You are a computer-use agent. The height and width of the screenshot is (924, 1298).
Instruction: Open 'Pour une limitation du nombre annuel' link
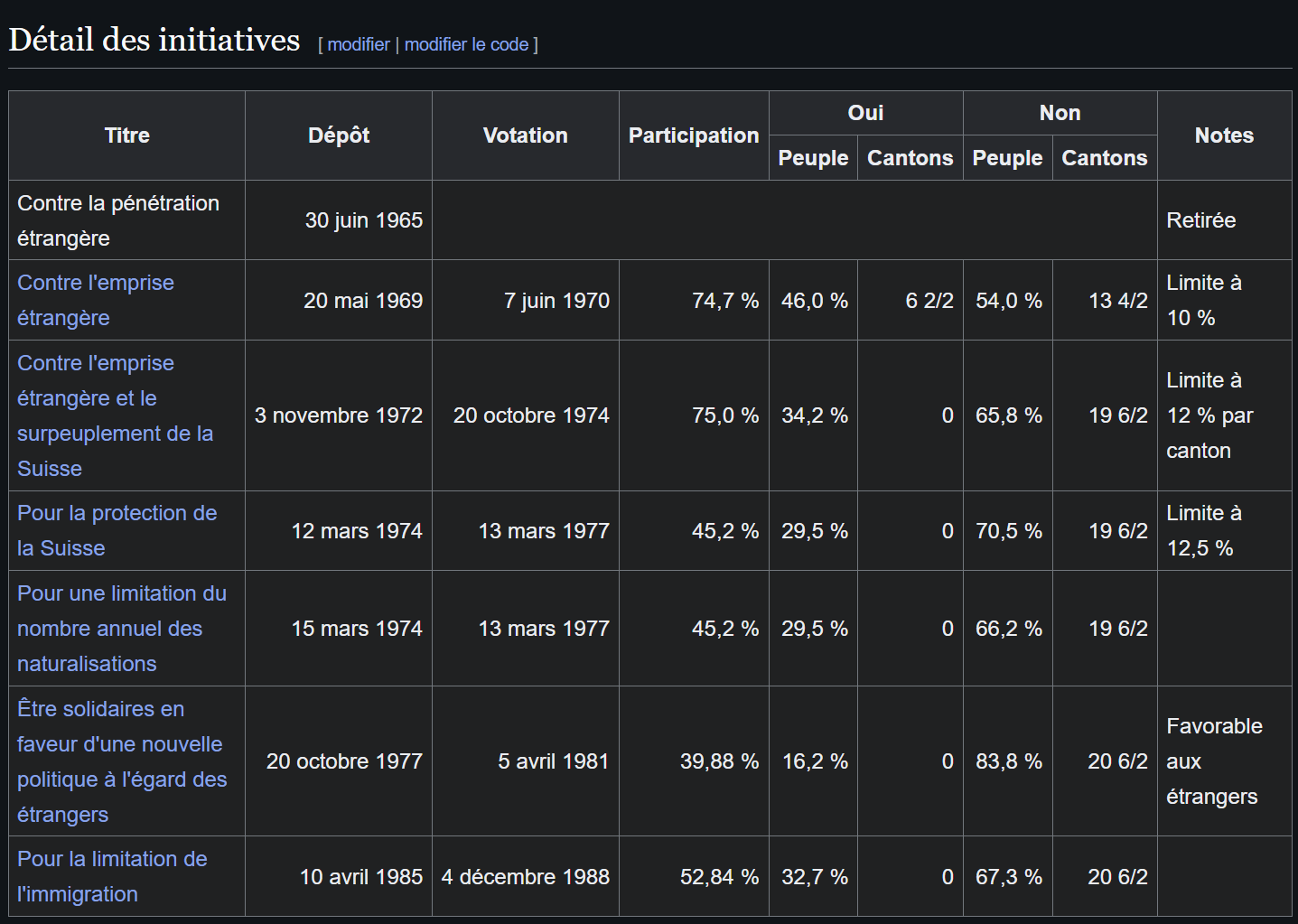tap(122, 628)
